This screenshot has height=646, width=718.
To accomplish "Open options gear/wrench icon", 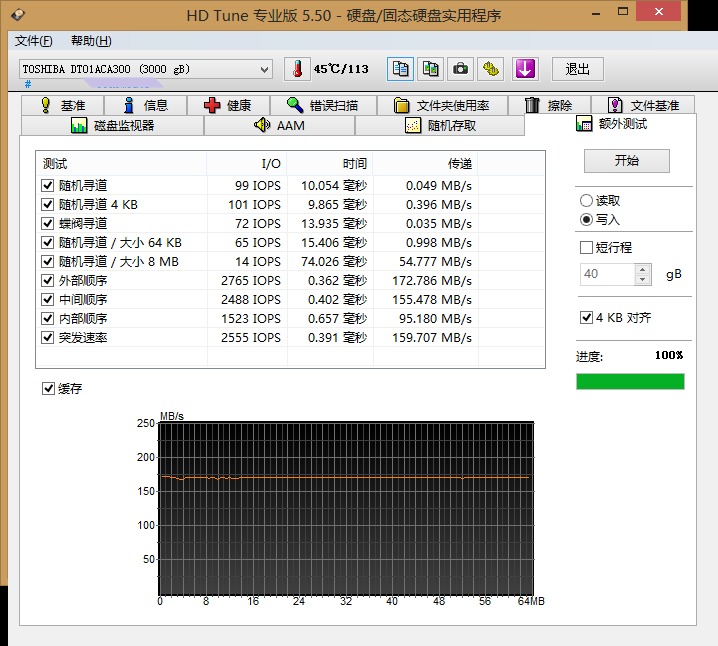I will point(490,69).
